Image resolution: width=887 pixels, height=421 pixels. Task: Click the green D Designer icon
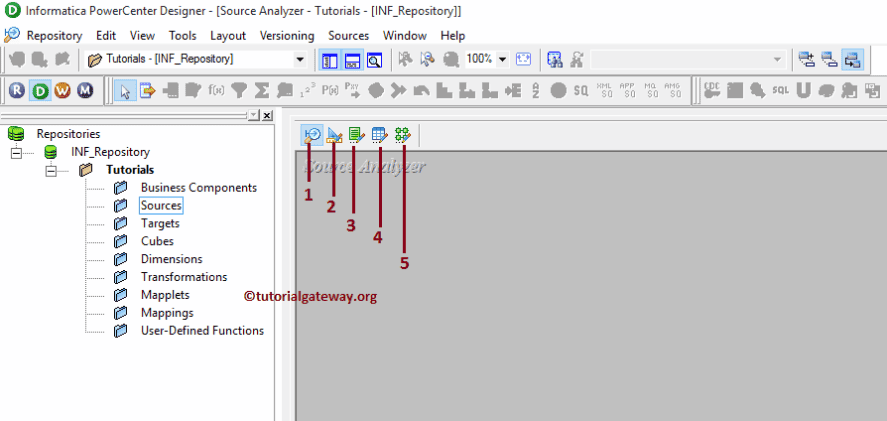[40, 90]
